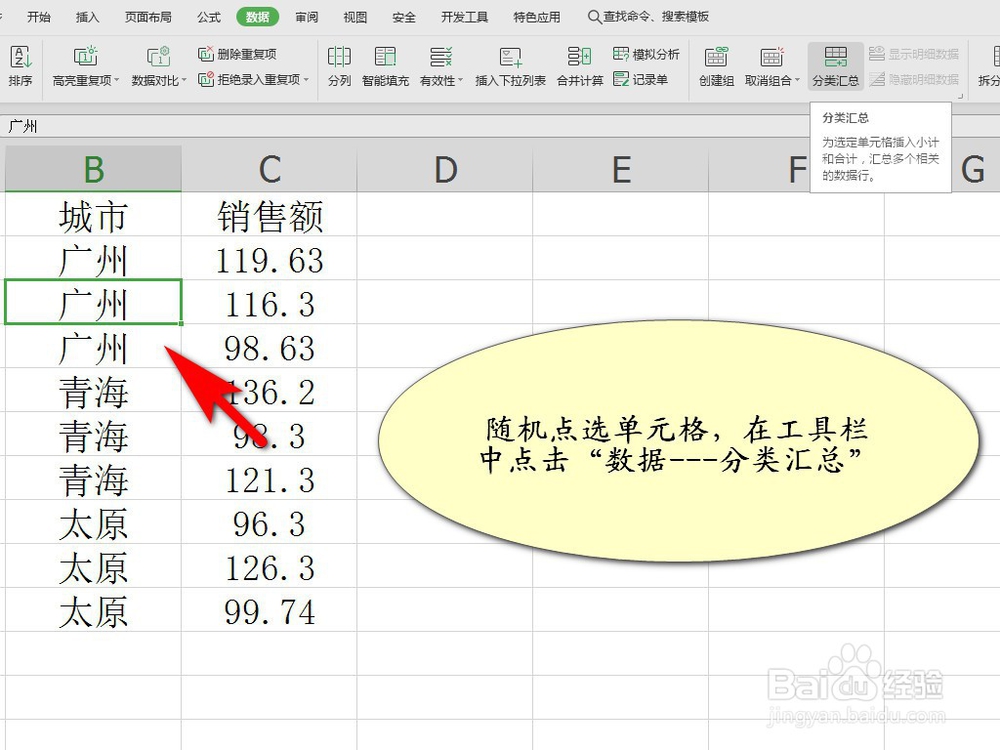Click cell with value 126.3
The image size is (1000, 750).
(x=270, y=568)
